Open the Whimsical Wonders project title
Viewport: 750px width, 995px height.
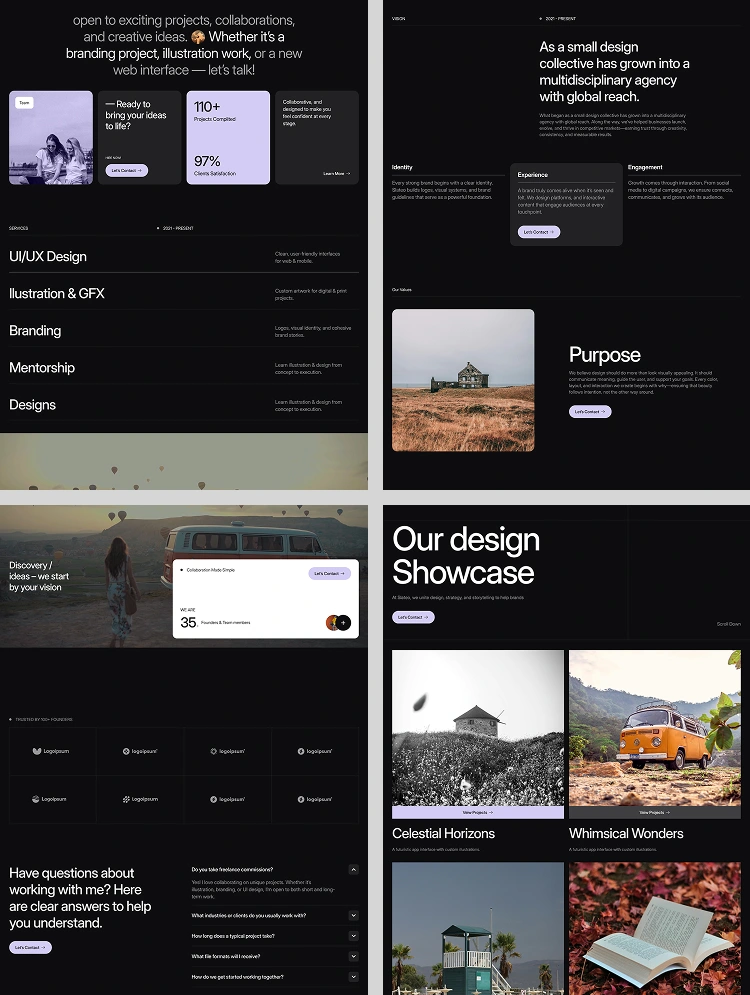(626, 834)
